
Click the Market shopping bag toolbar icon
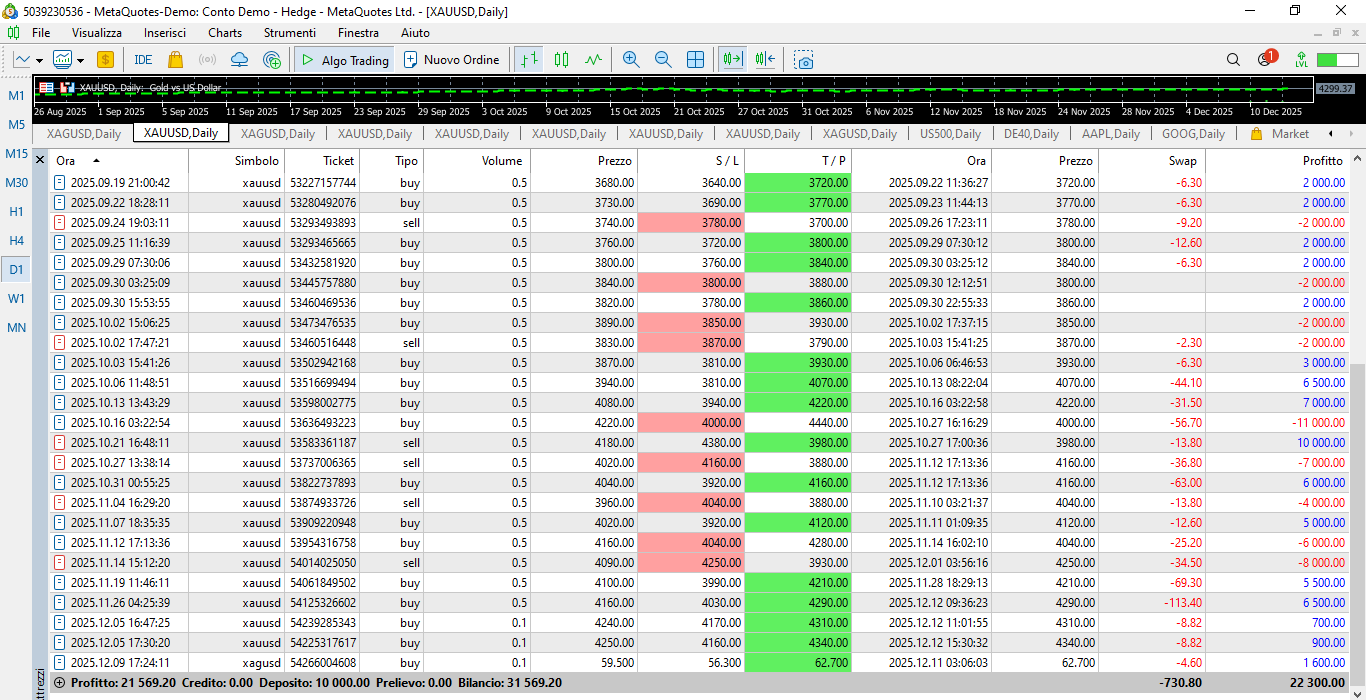(x=176, y=60)
